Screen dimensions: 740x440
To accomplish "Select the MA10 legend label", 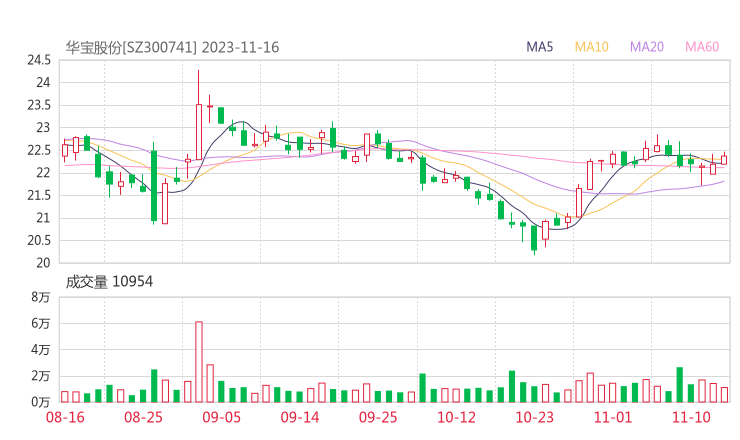I will [x=591, y=47].
